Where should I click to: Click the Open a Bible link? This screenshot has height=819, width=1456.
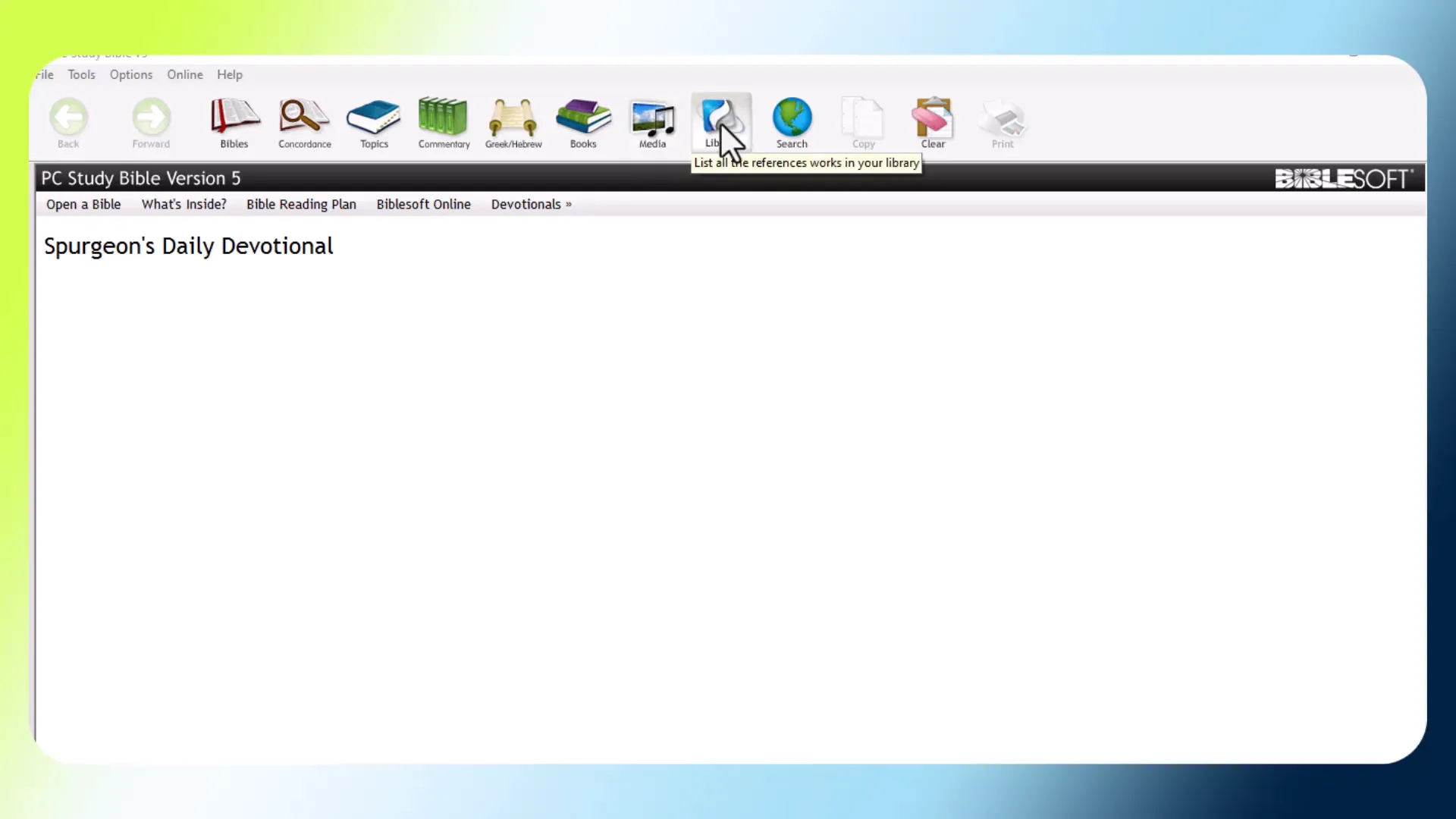83,204
